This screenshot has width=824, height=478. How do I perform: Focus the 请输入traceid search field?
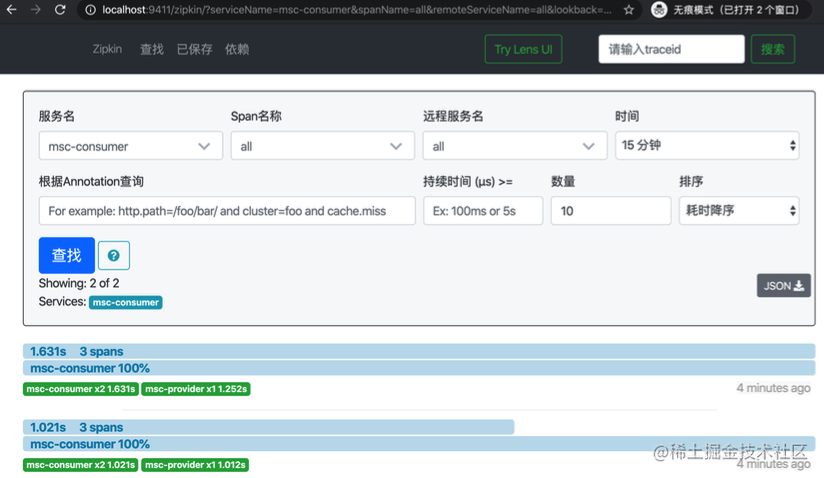point(671,49)
